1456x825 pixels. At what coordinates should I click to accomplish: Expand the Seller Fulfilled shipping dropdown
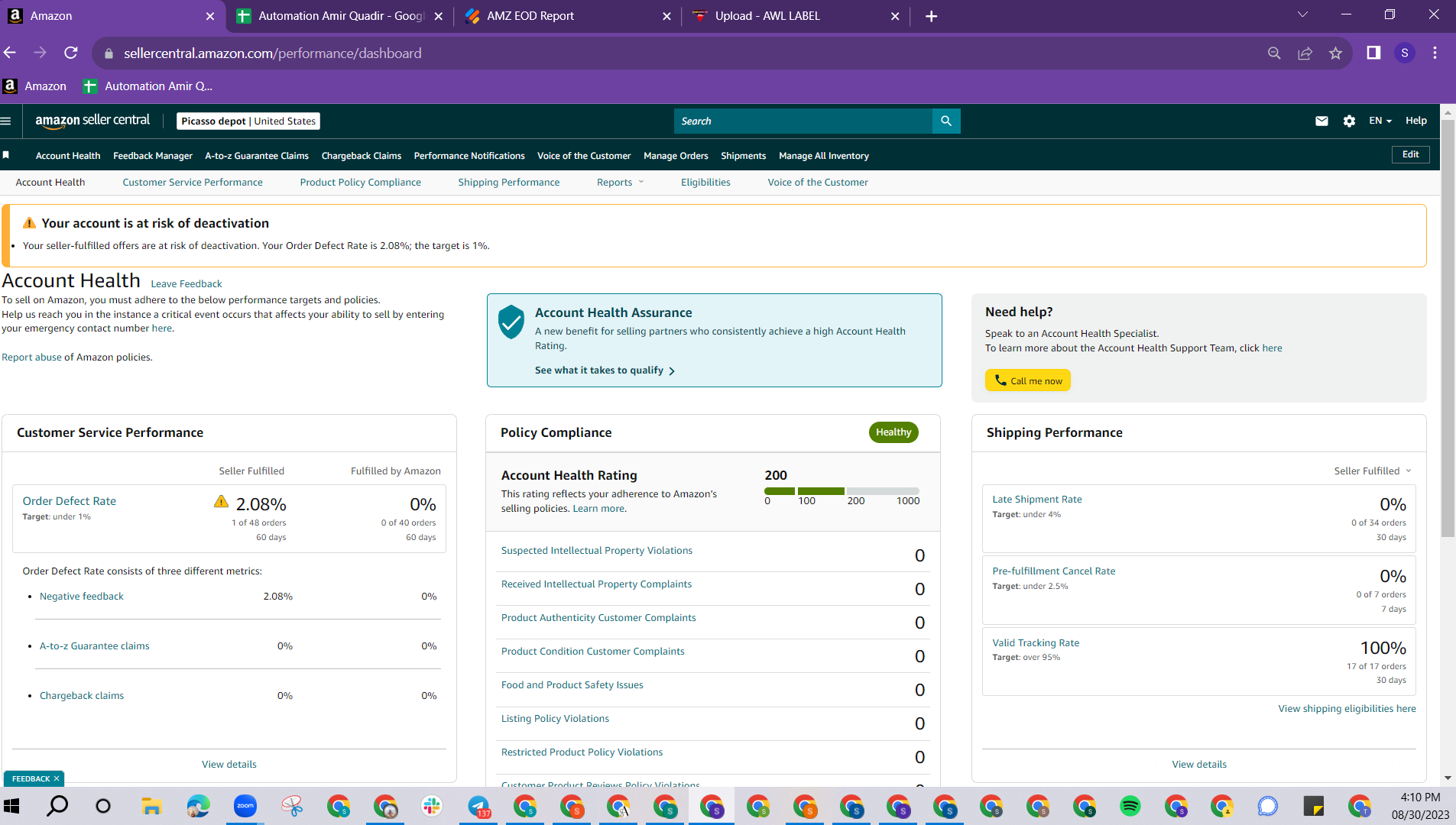(1373, 471)
